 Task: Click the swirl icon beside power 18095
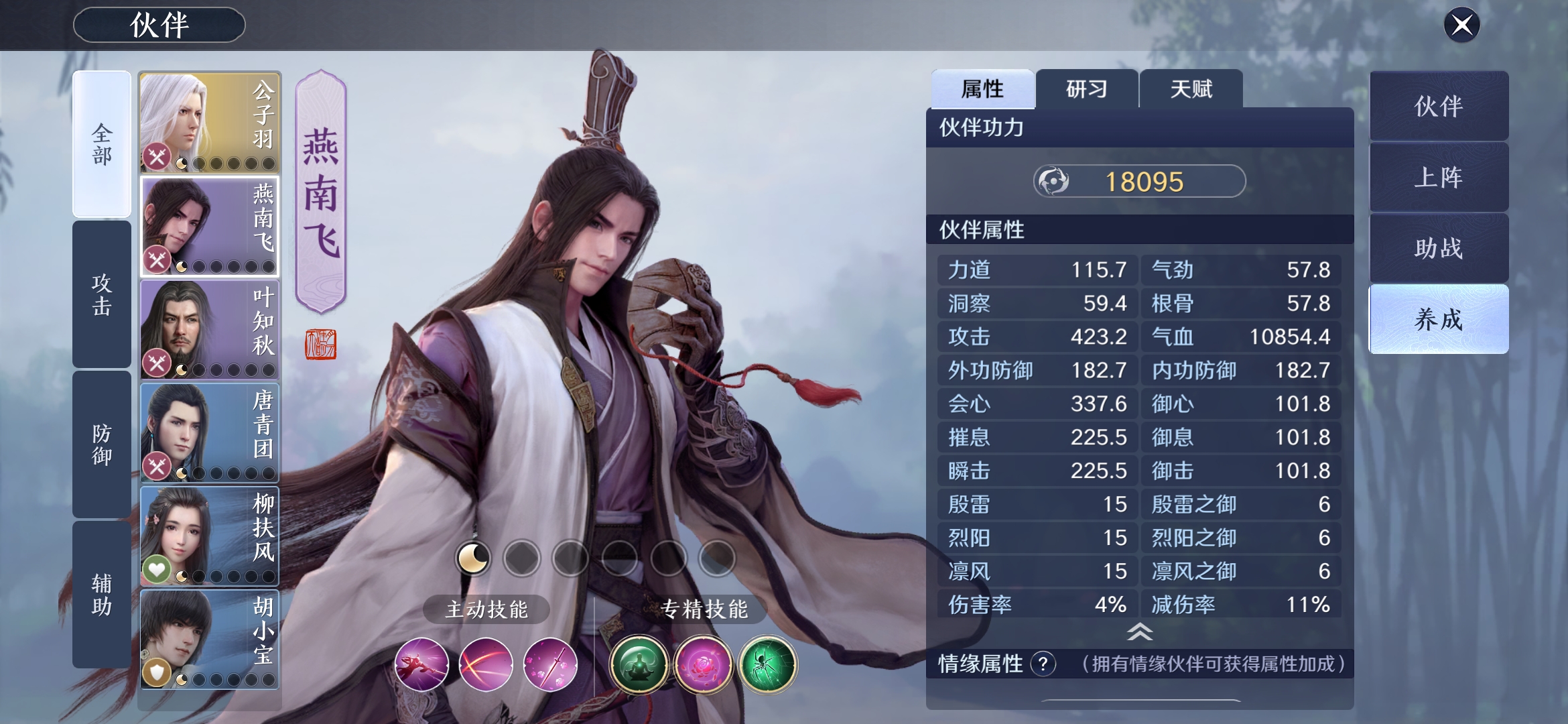(x=1053, y=181)
